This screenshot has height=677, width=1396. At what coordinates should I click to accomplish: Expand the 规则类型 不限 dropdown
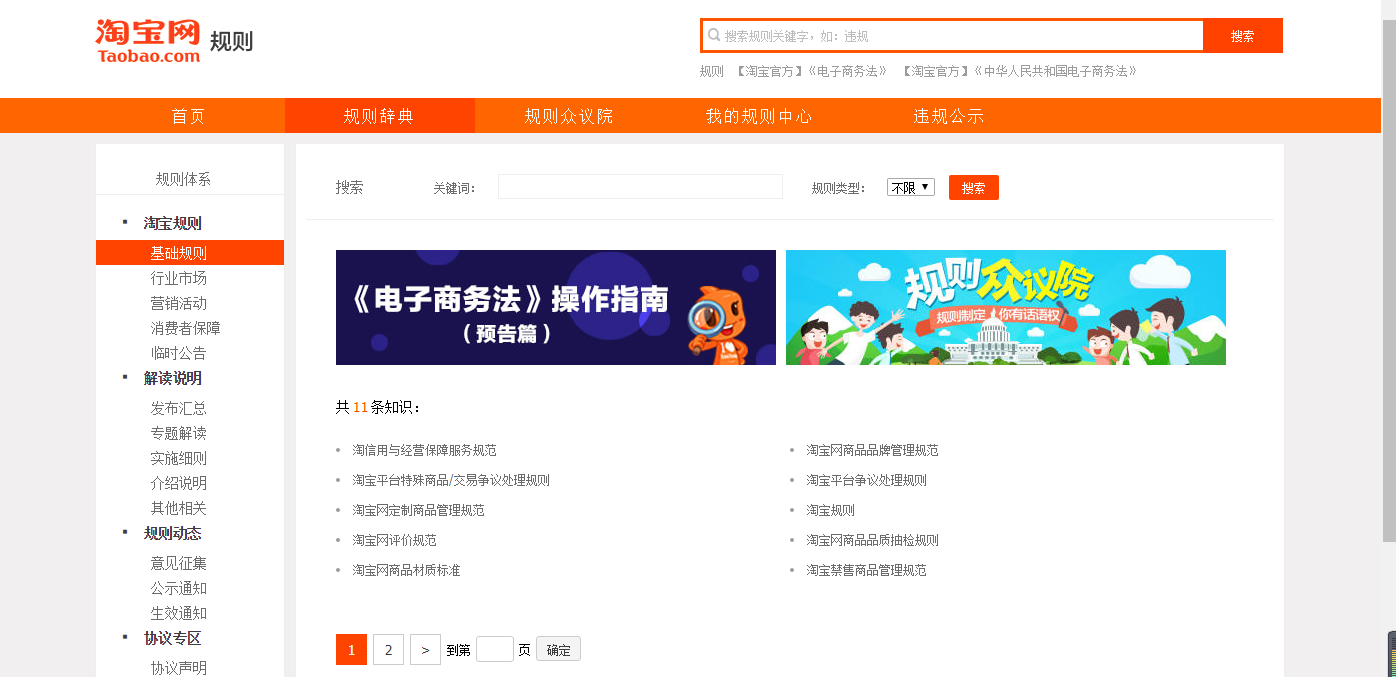click(x=910, y=187)
